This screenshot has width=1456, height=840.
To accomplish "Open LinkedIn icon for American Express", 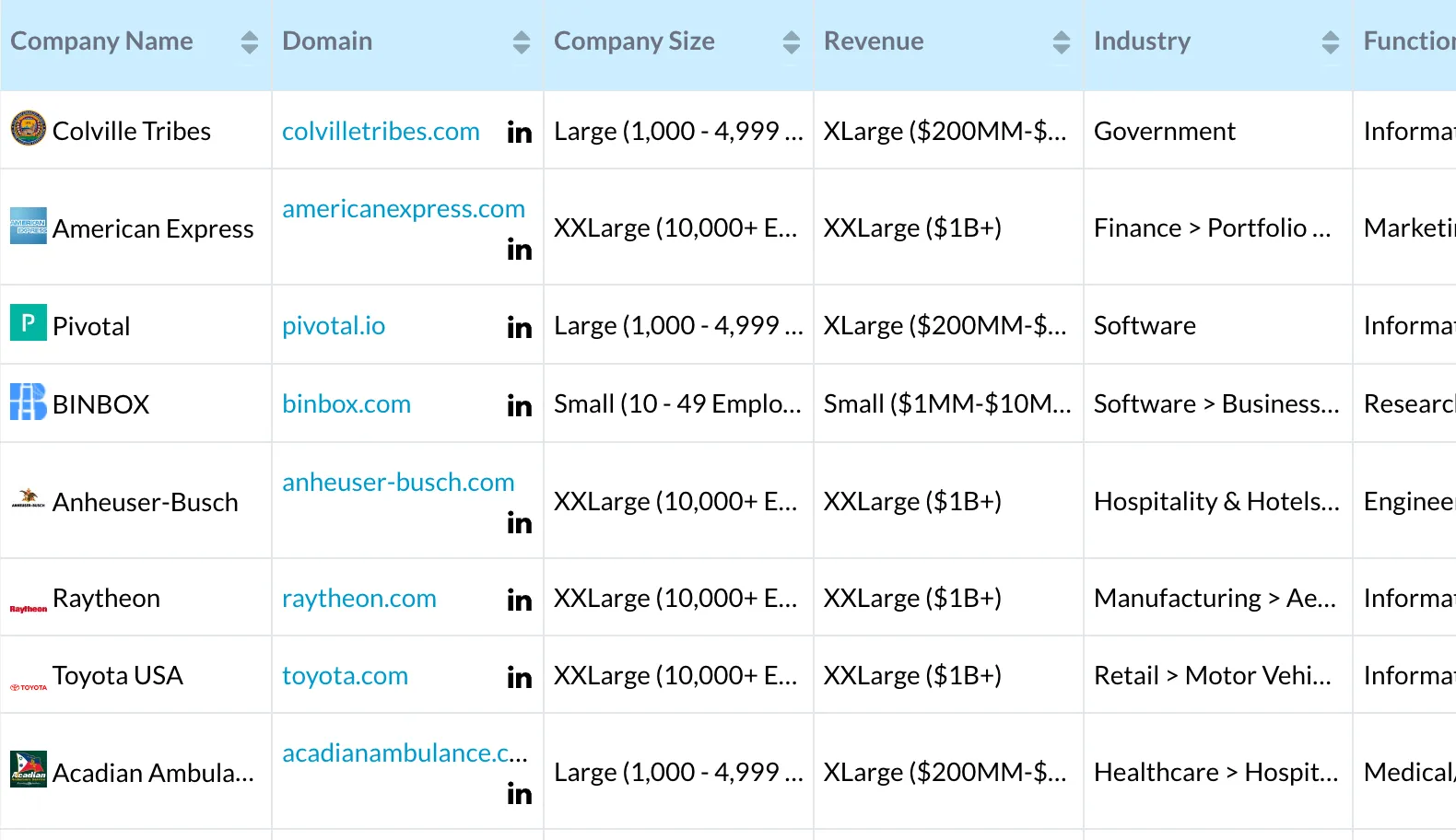I will point(520,250).
